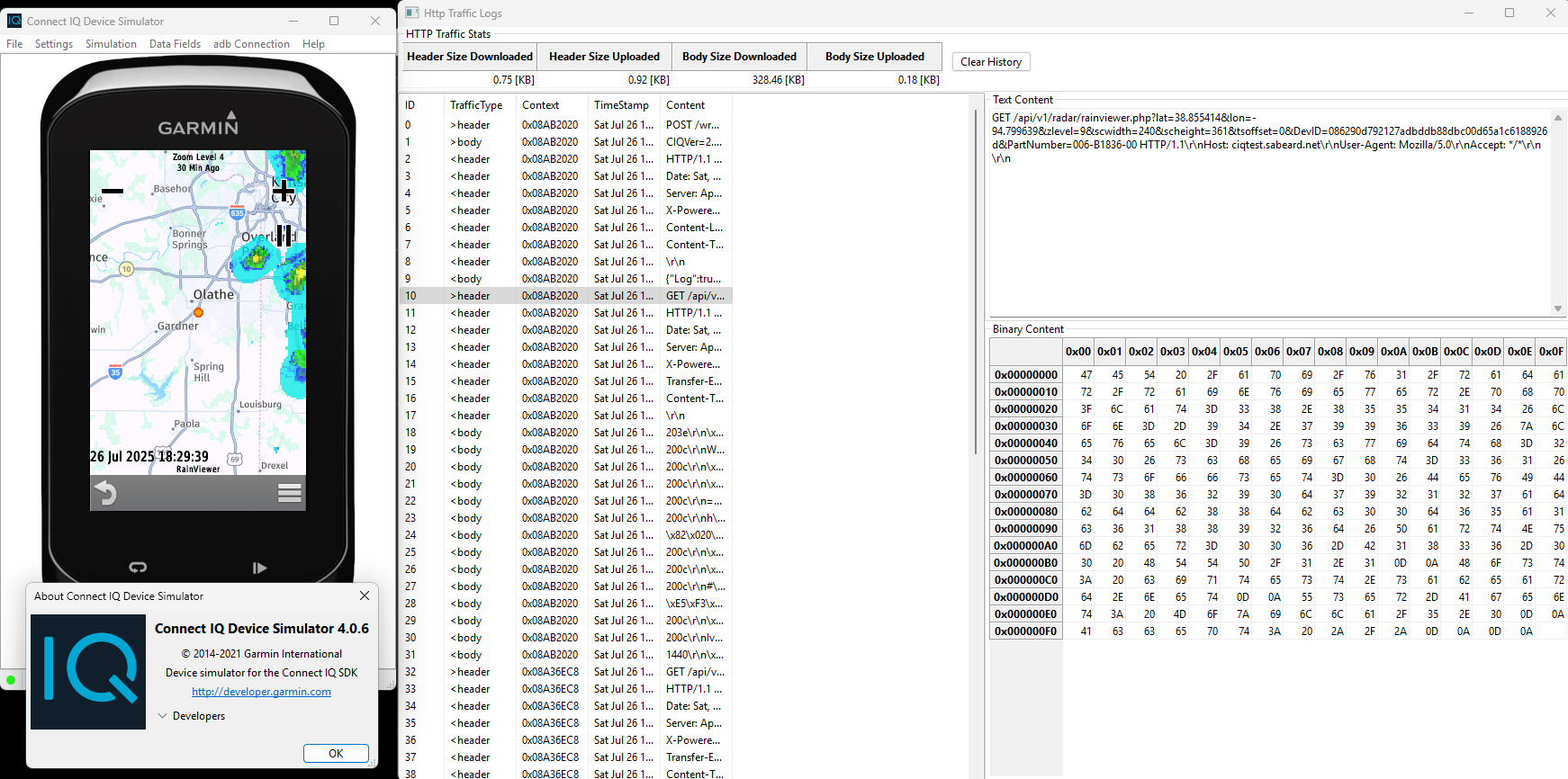1568x779 pixels.
Task: Select log row 1 with CIQVer=2...
Action: 566,142
